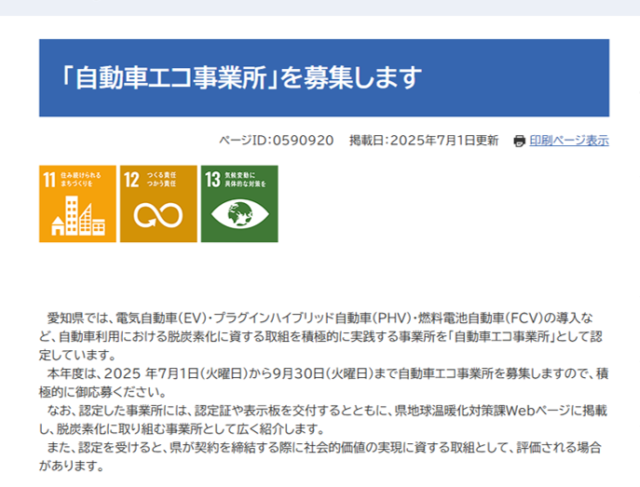Click the last line があります。
This screenshot has width=640, height=487.
pyautogui.click(x=72, y=466)
